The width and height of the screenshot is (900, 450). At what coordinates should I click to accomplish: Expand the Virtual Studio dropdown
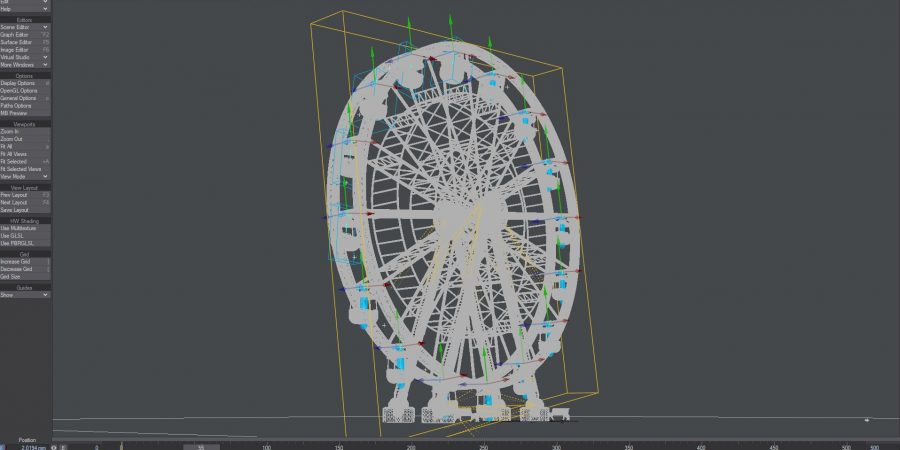coord(24,57)
